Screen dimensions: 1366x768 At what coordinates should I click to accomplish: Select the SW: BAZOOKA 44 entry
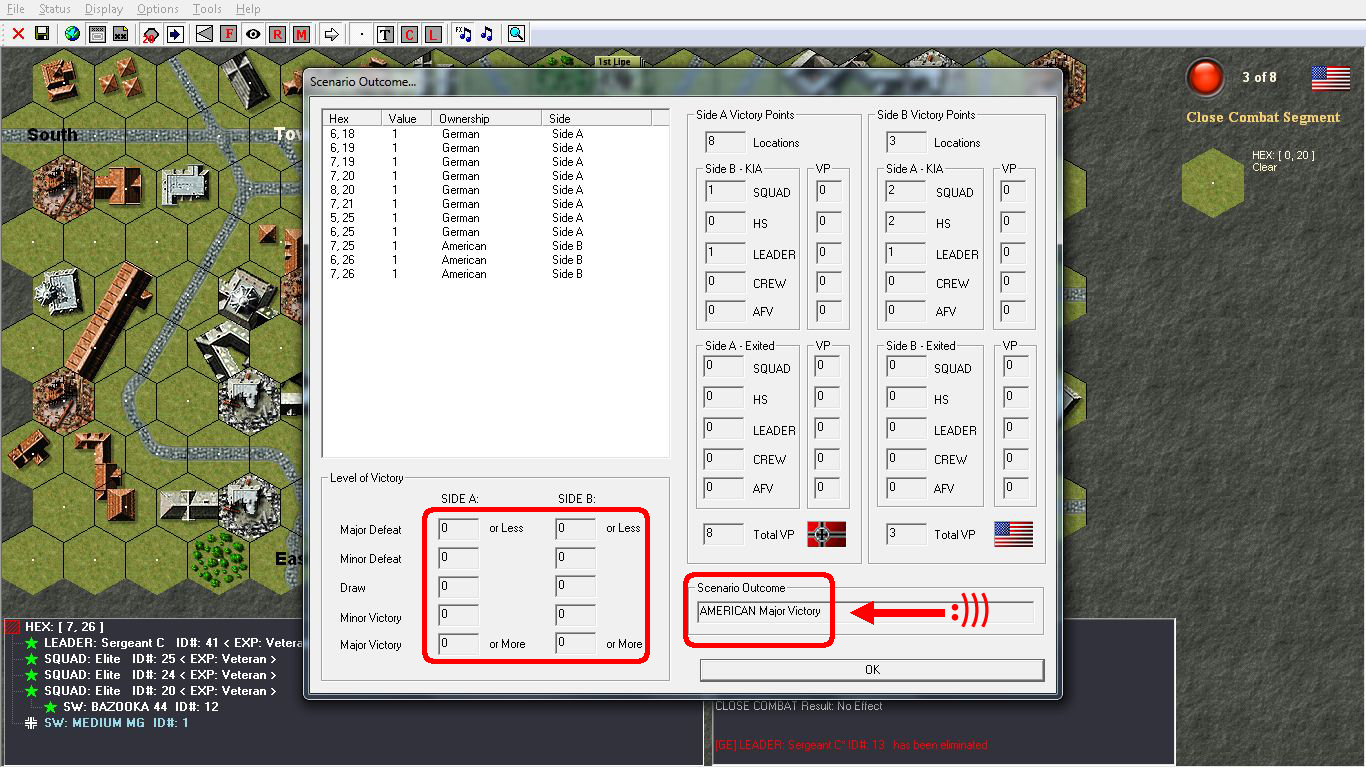coord(141,707)
